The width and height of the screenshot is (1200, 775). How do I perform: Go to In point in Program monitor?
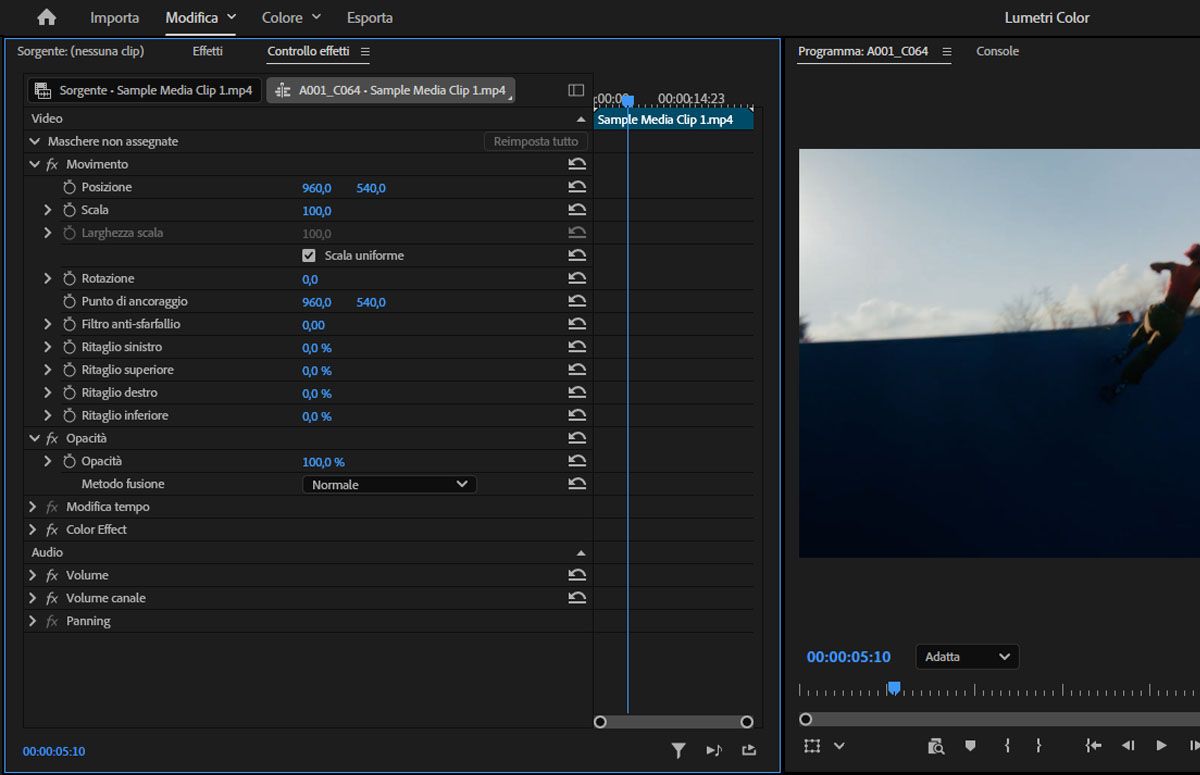point(1094,746)
